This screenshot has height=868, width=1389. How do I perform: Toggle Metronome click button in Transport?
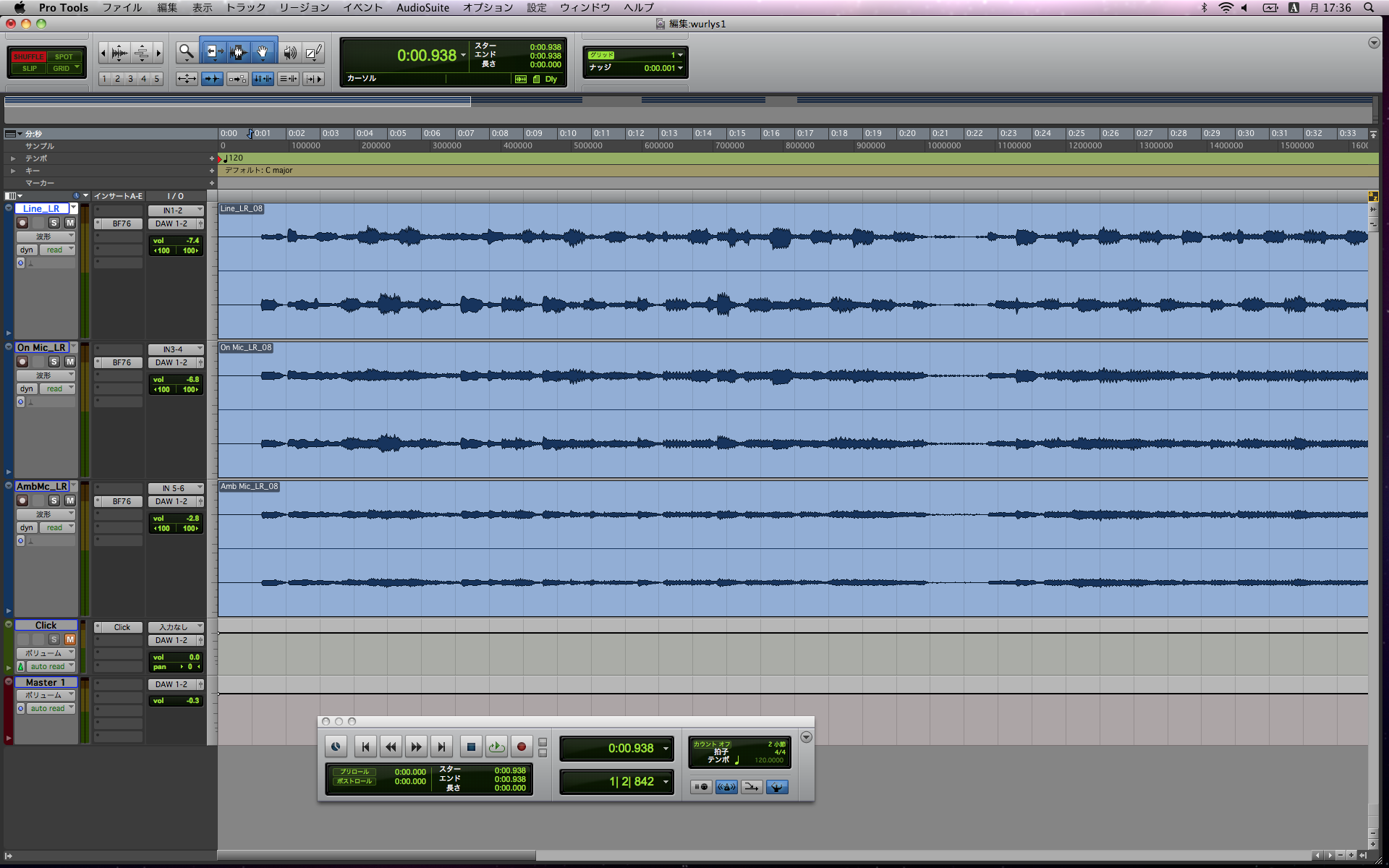click(726, 787)
